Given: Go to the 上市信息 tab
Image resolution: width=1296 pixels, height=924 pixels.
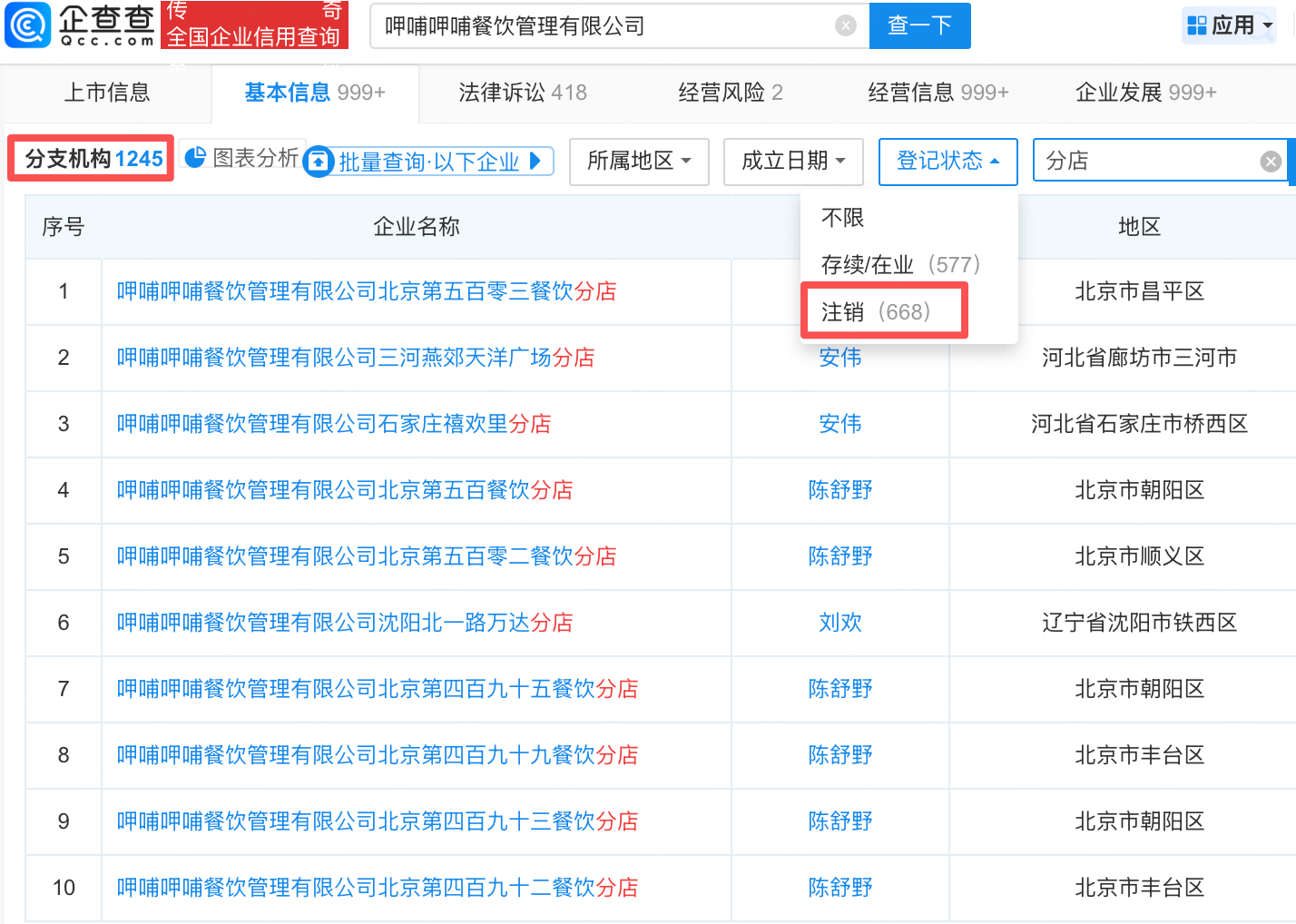Looking at the screenshot, I should coord(107,93).
